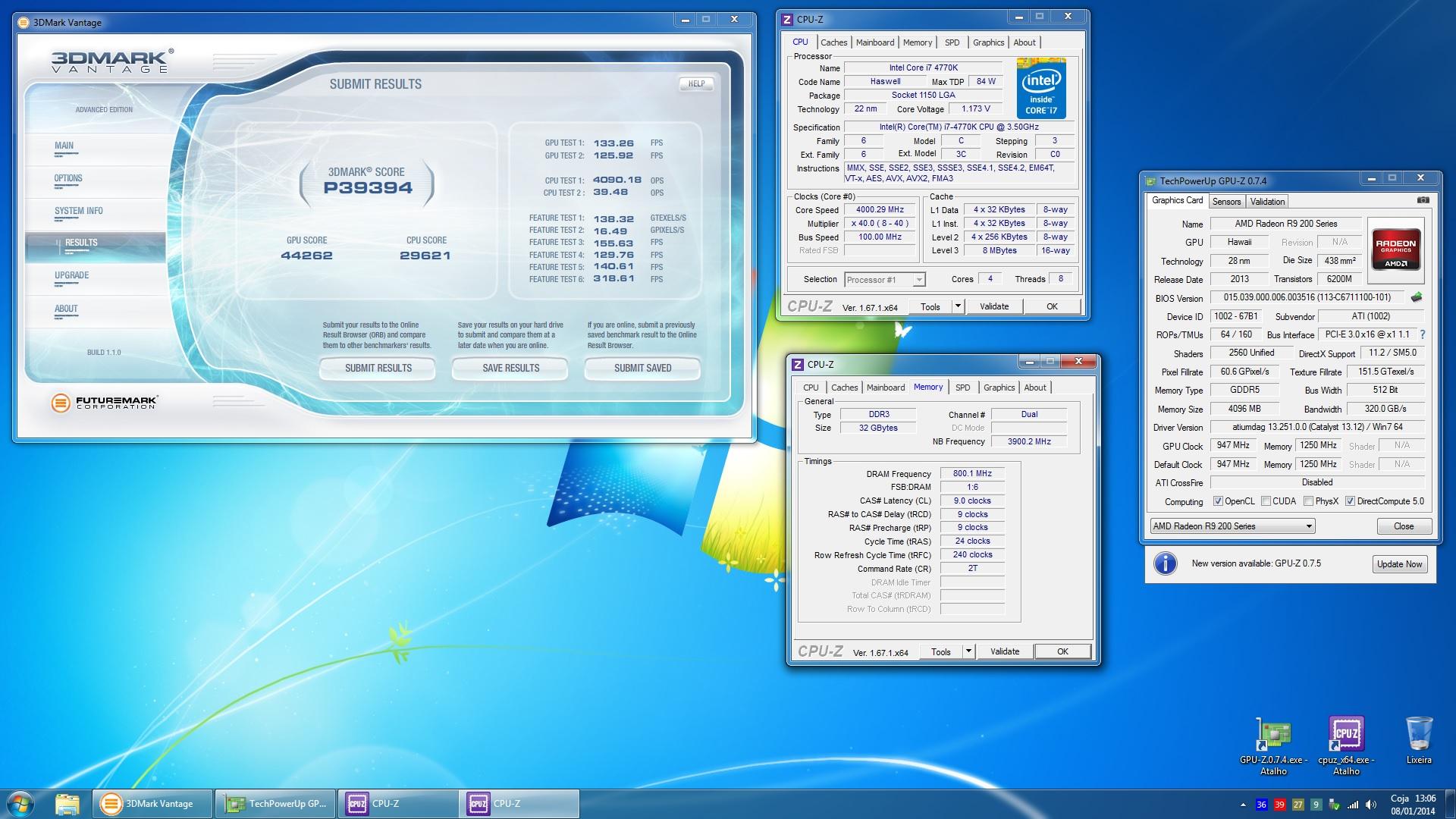This screenshot has width=1456, height=819.
Task: Click the Core Speed value 4000.29 MHz
Action: pos(880,210)
